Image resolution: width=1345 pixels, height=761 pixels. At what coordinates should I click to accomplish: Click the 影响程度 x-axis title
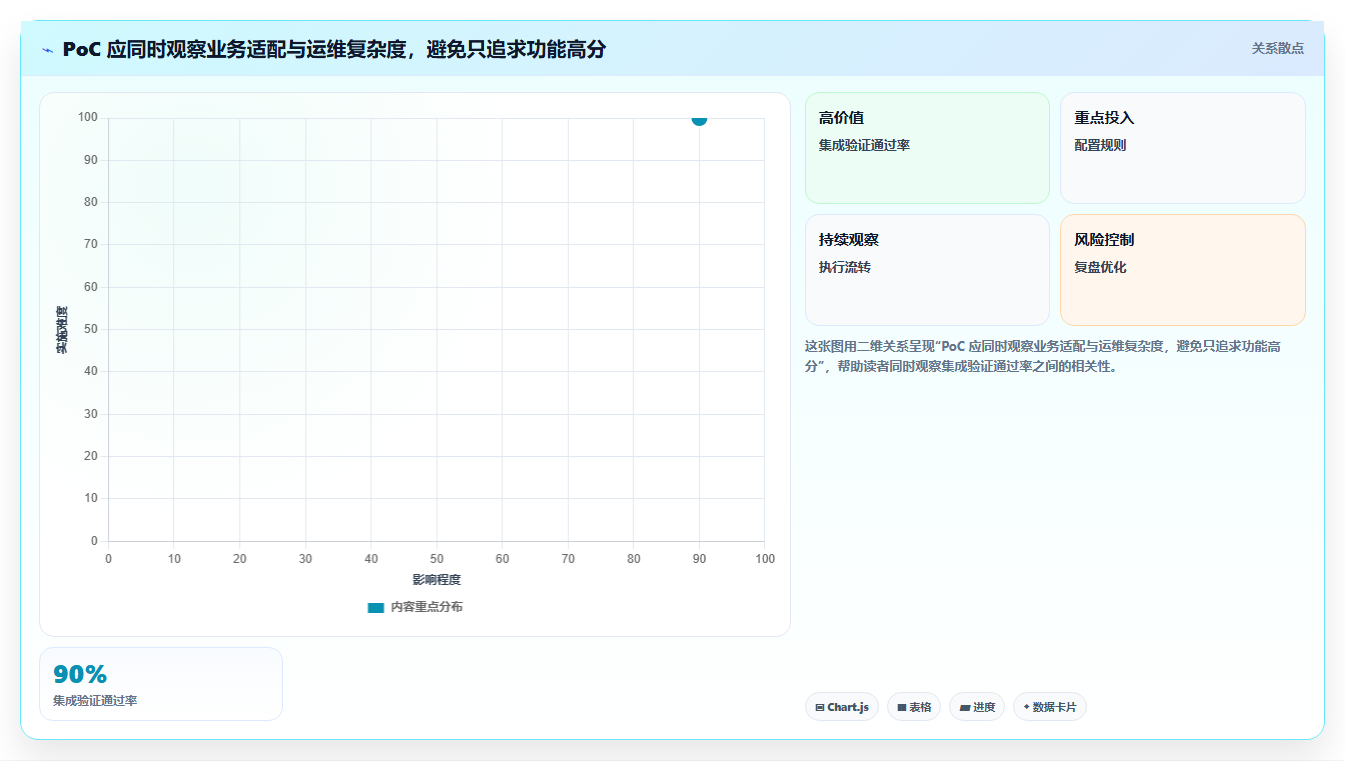pyautogui.click(x=437, y=580)
